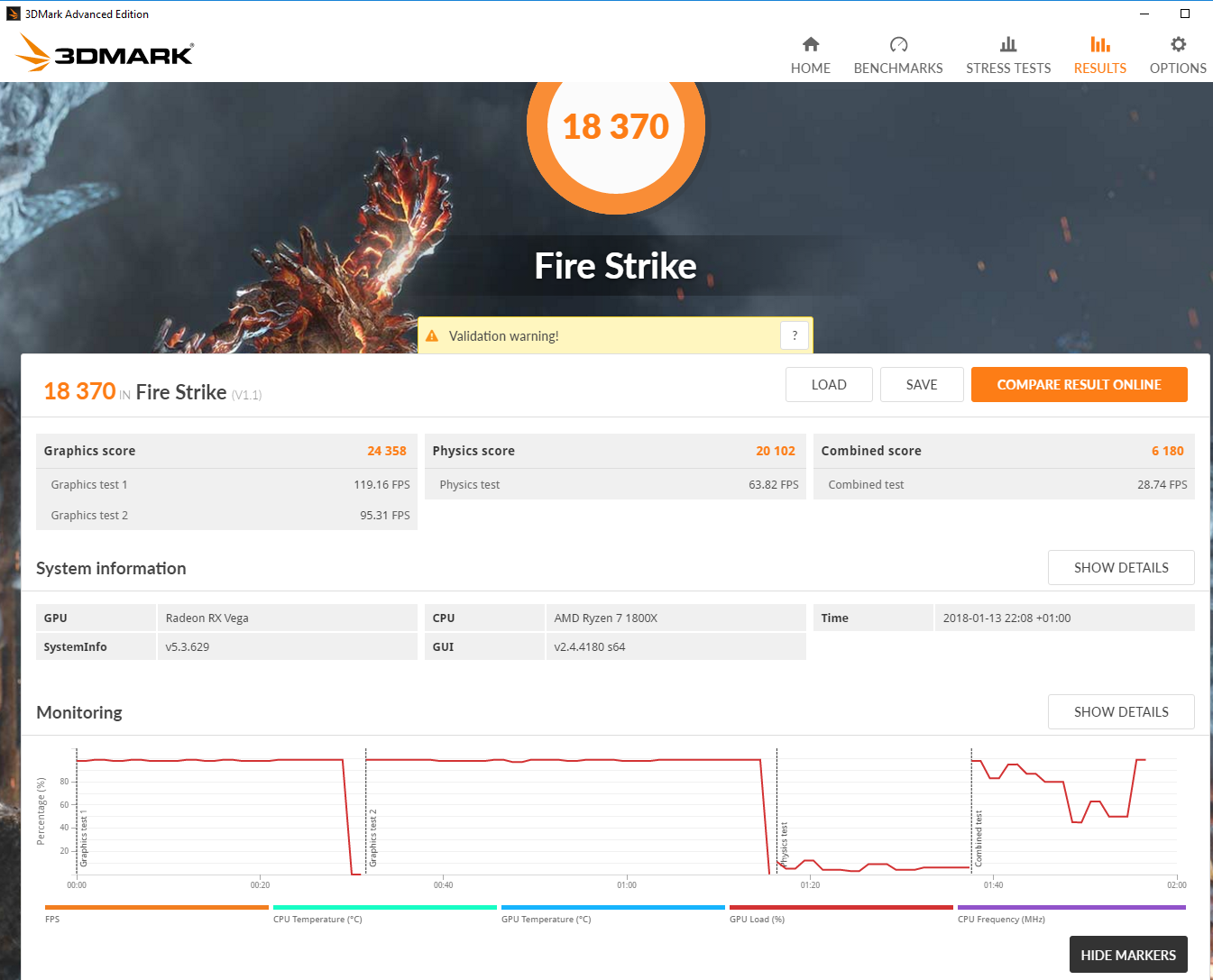Open the Home page icon
Screen dimensions: 1213x980
pos(811,44)
